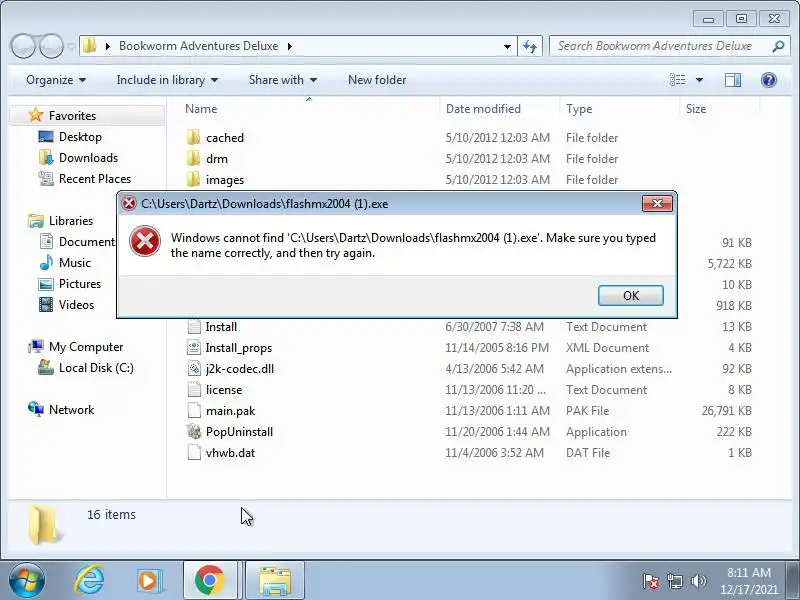Open the Help icon

tap(768, 80)
